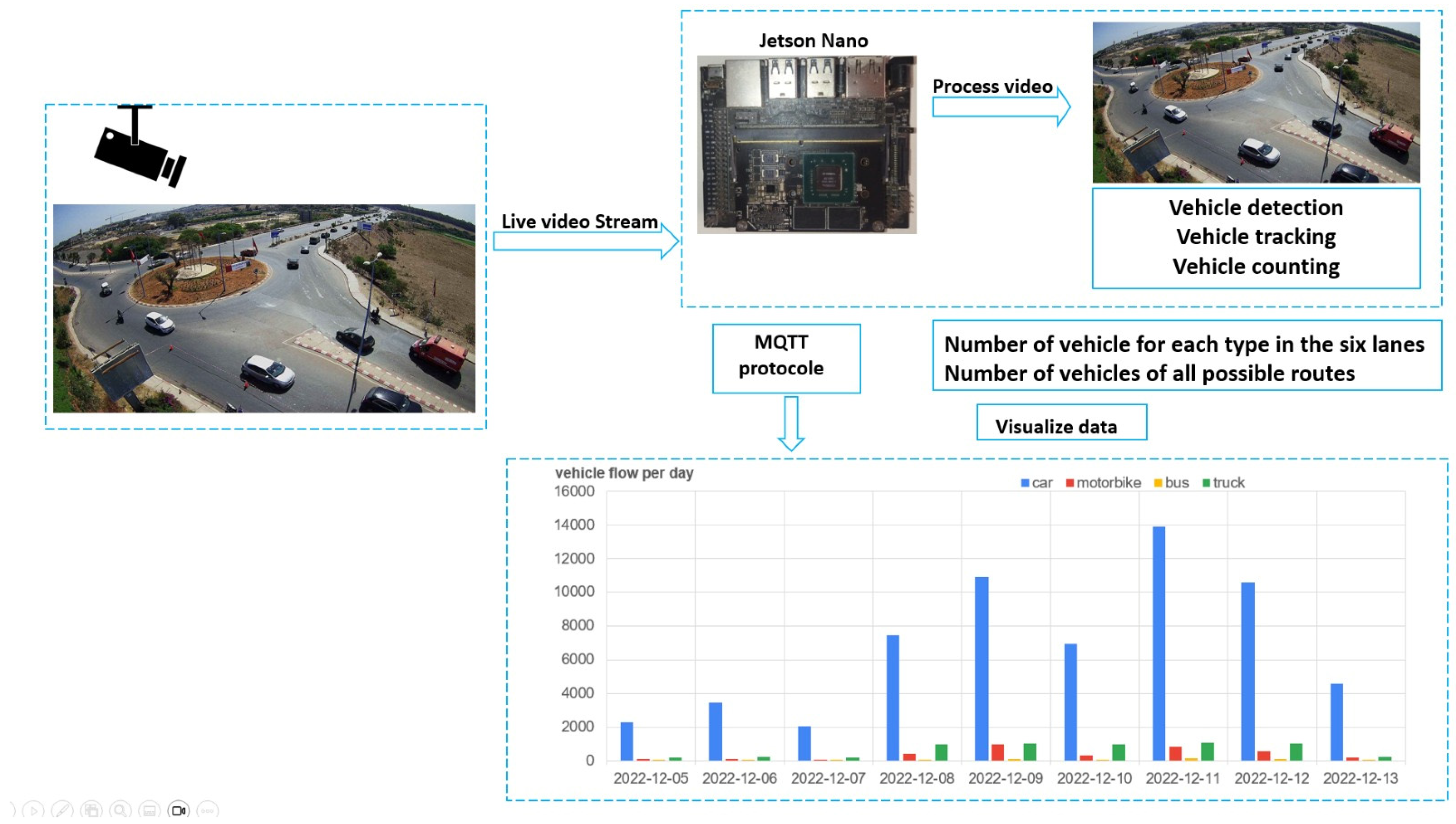Toggle the camera icon in slideshow toolbar
Viewport: 1456px width, 824px height.
(179, 810)
